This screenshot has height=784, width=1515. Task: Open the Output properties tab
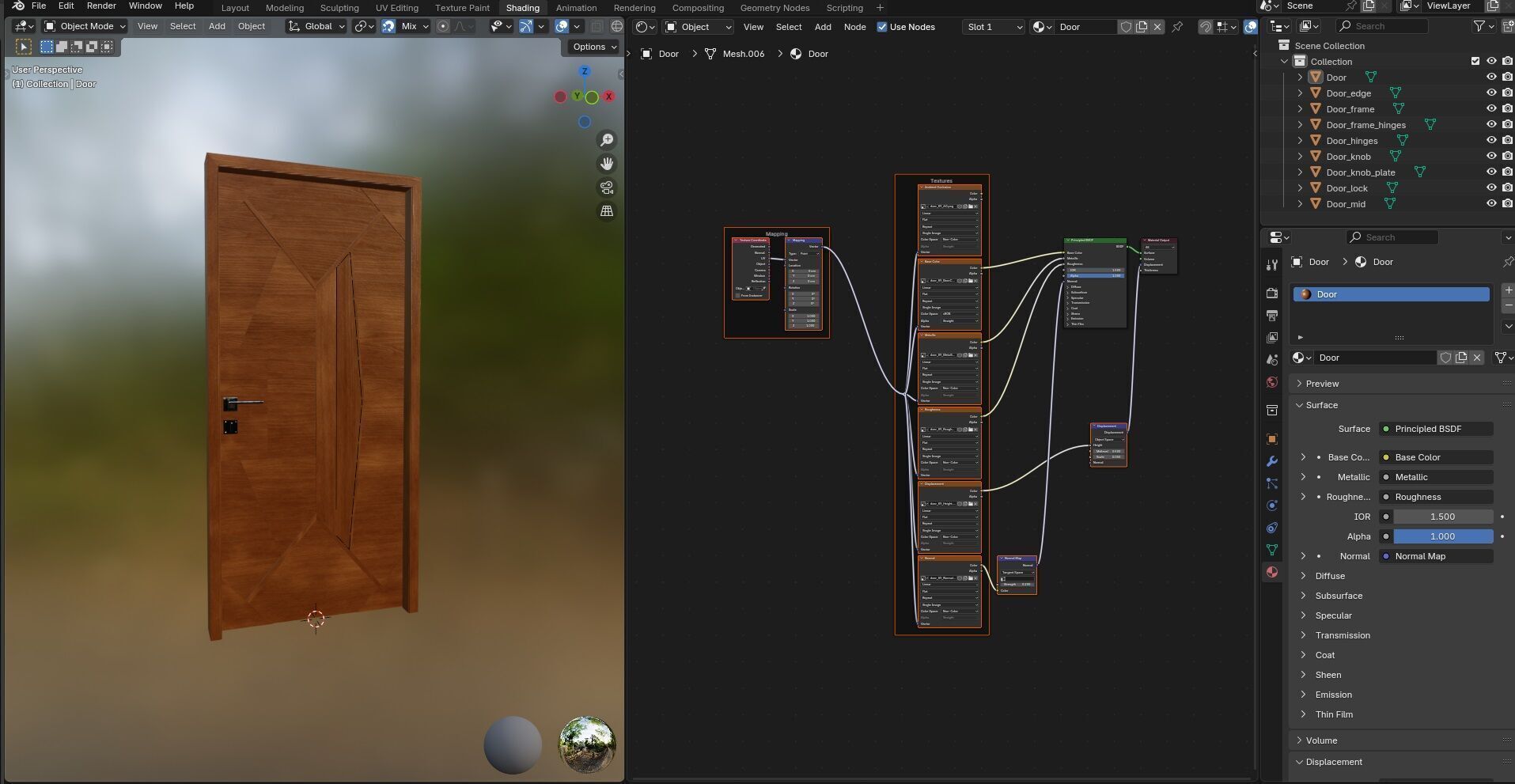pyautogui.click(x=1272, y=316)
